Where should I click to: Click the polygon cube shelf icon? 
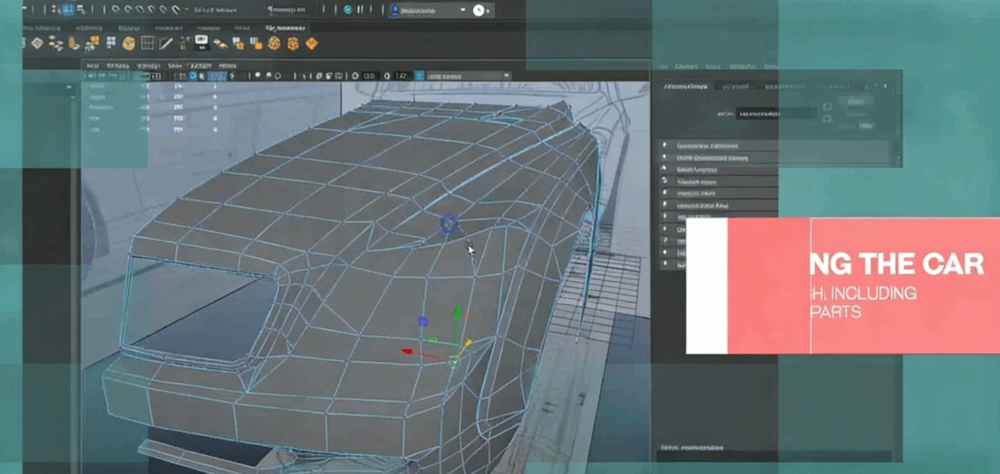click(129, 44)
